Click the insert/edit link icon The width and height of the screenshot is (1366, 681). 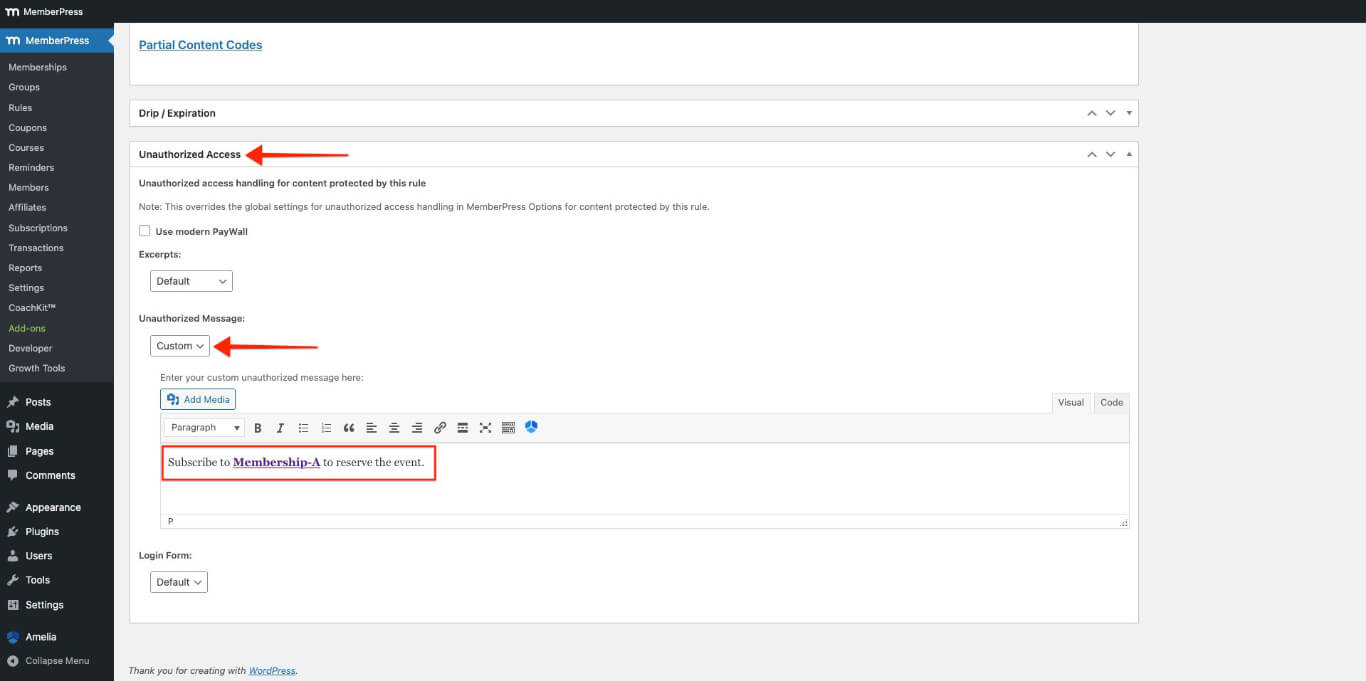(440, 428)
